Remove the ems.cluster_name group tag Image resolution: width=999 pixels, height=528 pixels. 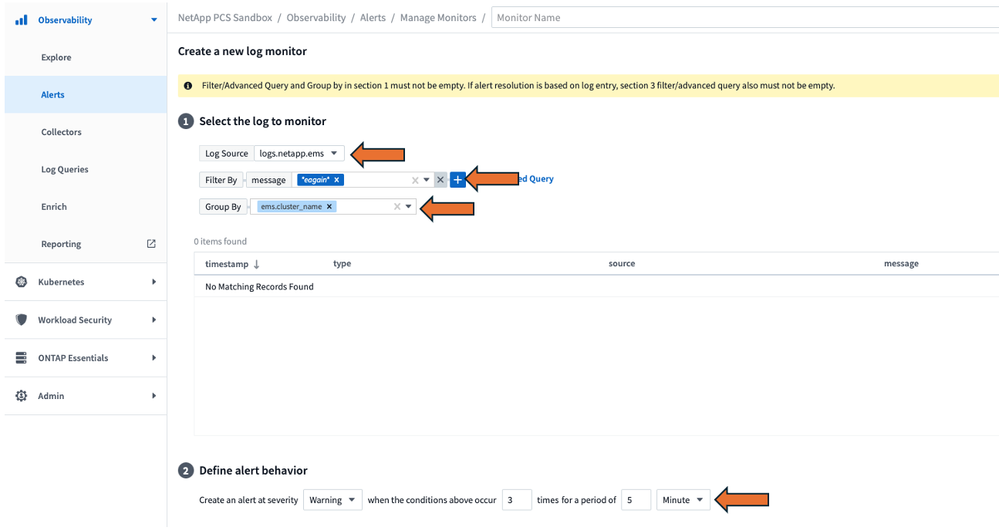pyautogui.click(x=329, y=207)
